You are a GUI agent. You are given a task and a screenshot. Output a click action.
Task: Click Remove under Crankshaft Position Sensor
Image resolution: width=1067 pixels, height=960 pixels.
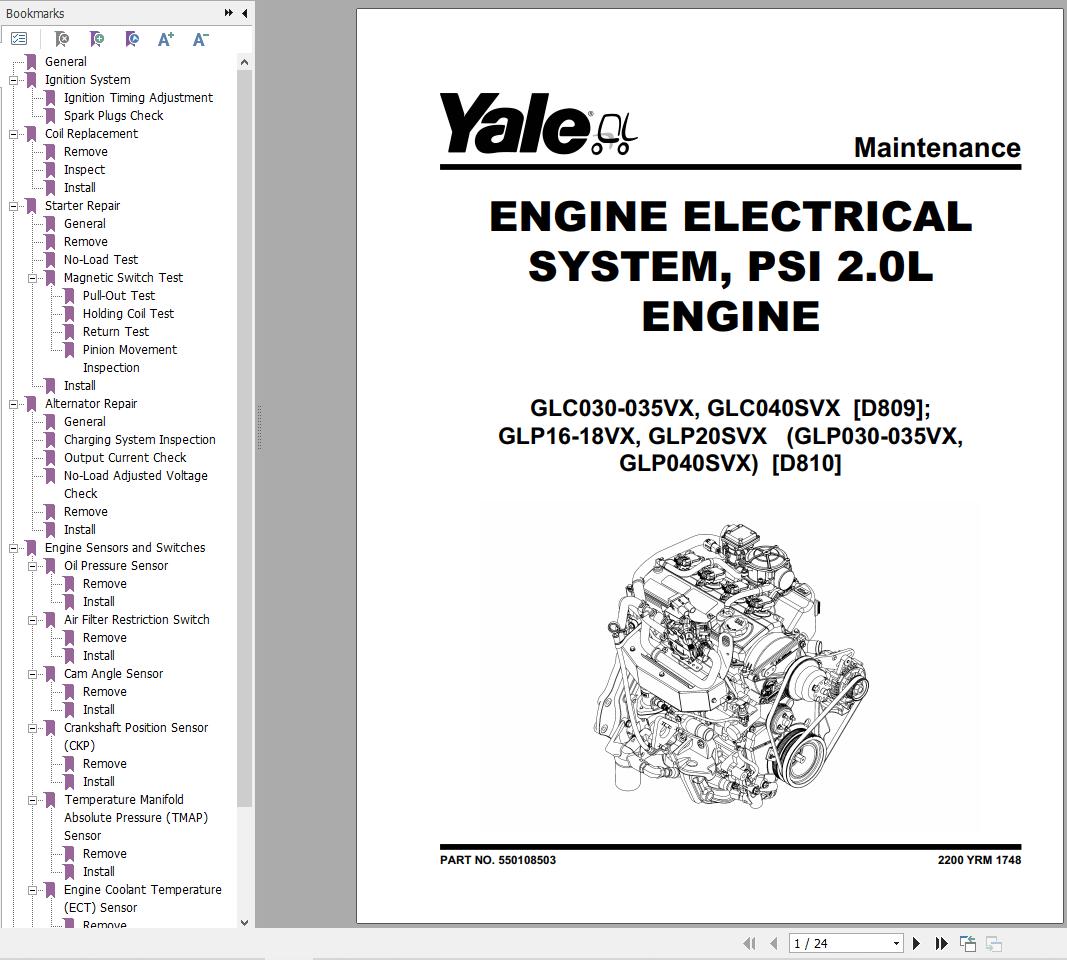click(105, 764)
